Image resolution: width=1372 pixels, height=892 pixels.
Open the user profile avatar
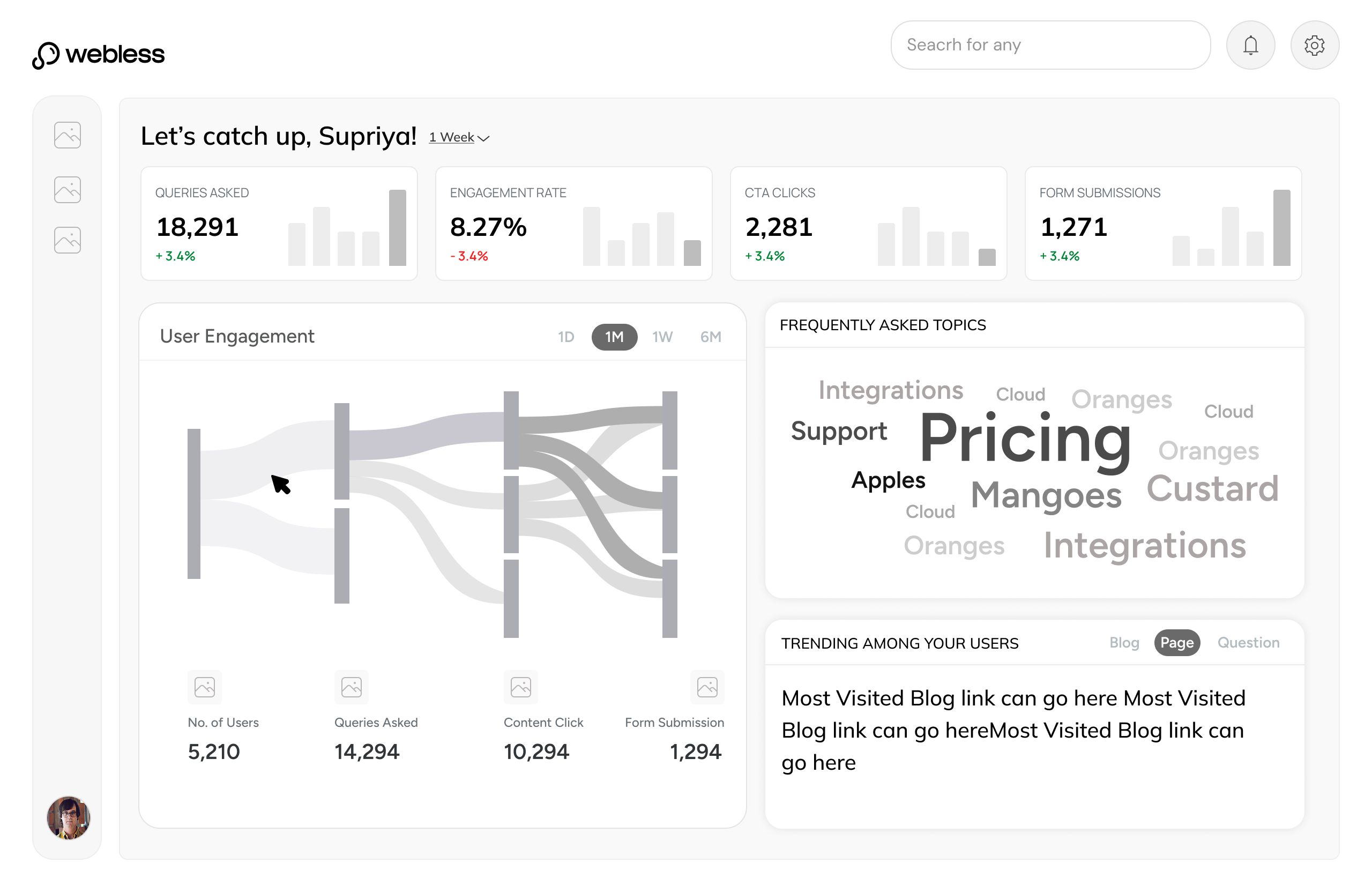pos(68,817)
